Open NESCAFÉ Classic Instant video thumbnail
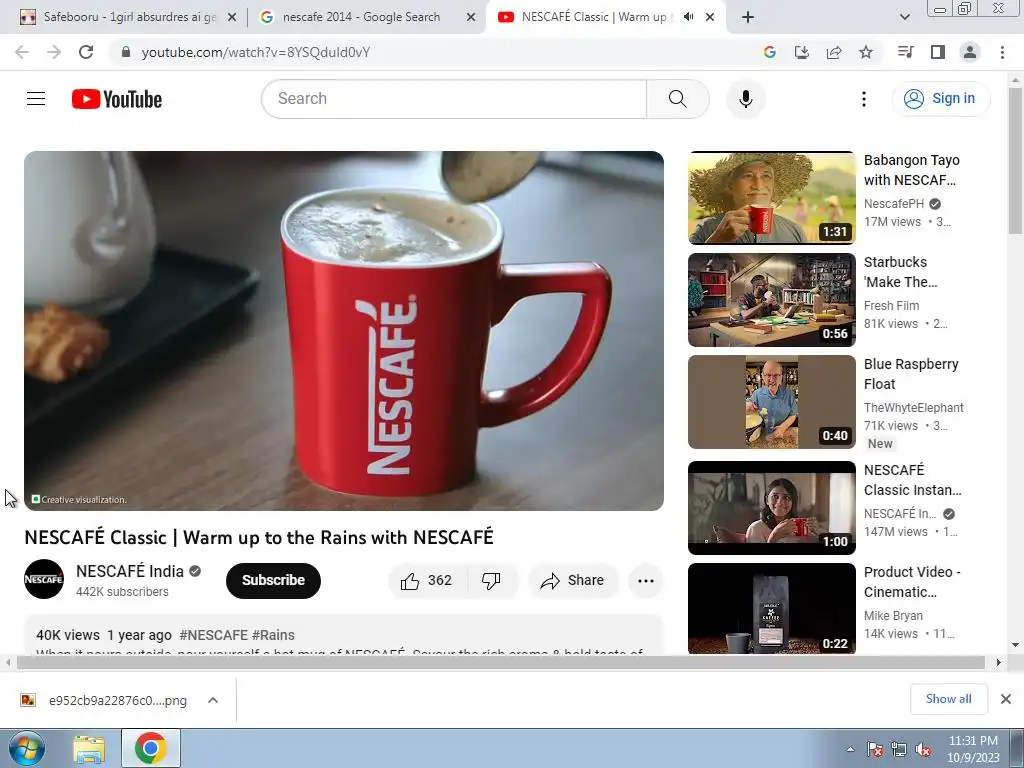The width and height of the screenshot is (1024, 768). [x=771, y=507]
